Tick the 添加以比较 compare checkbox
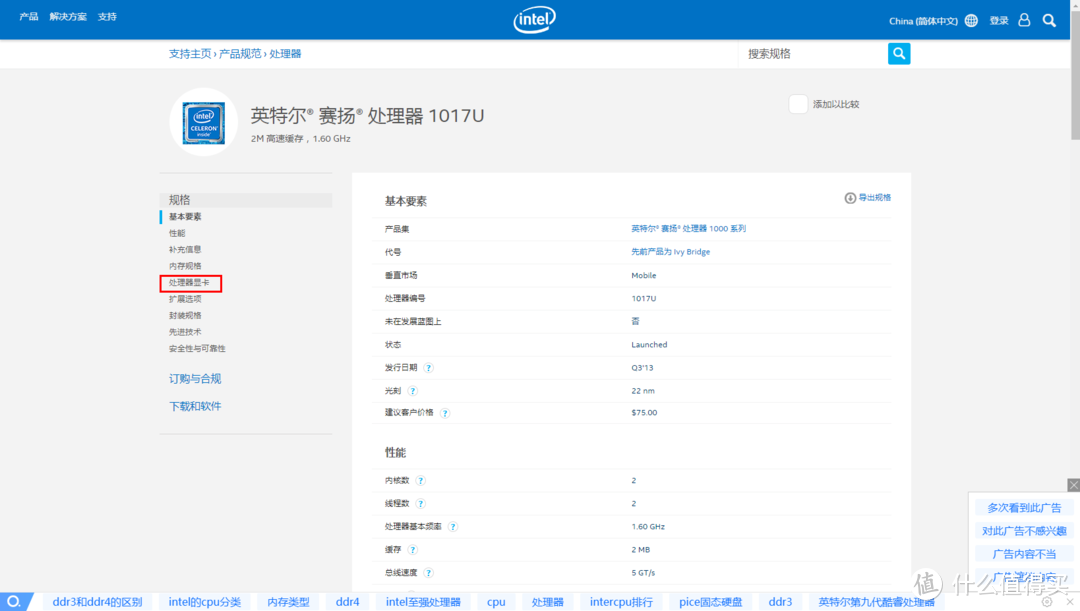This screenshot has height=611, width=1080. click(x=798, y=104)
